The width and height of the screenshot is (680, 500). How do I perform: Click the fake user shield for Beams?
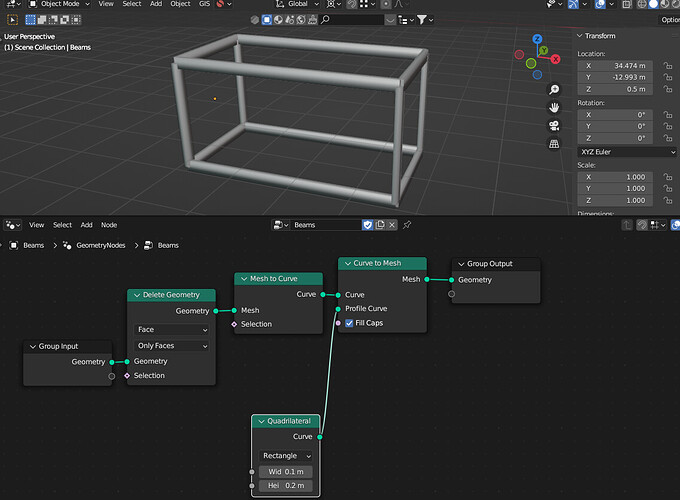tap(367, 225)
